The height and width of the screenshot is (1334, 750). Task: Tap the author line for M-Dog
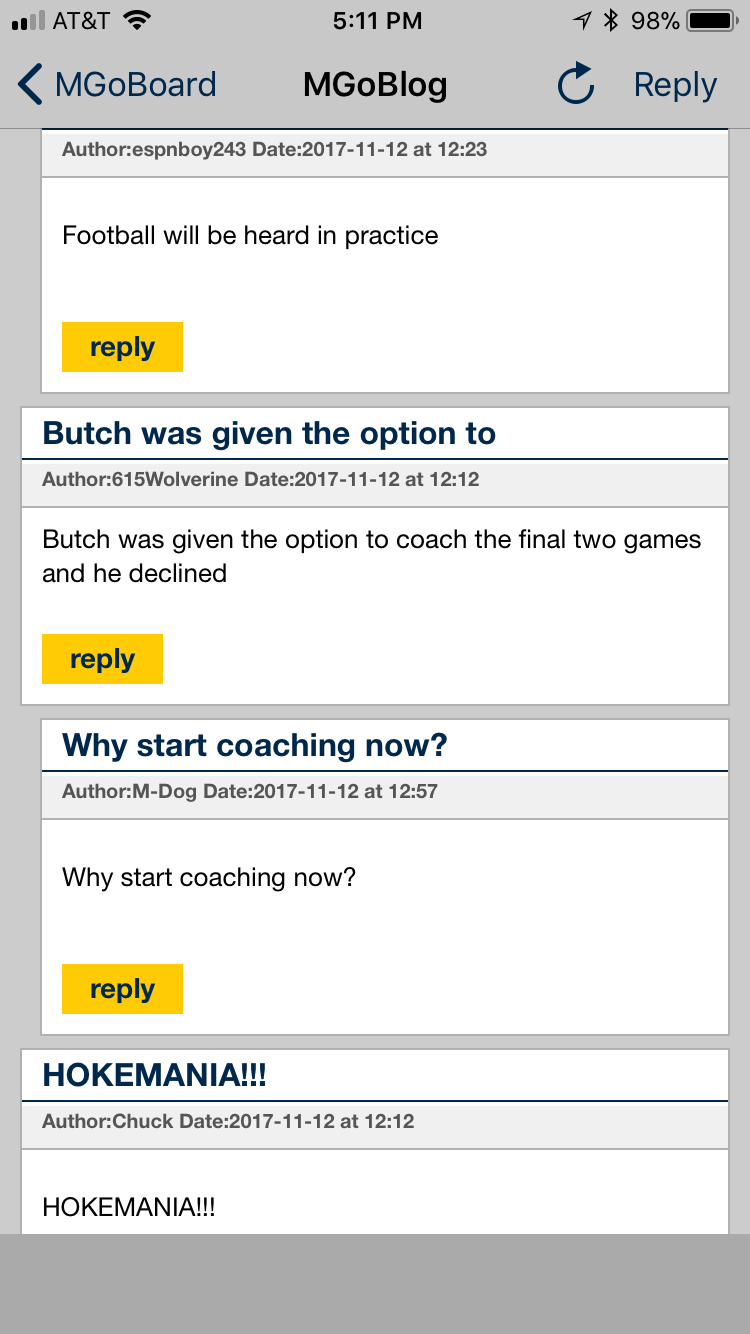click(249, 792)
